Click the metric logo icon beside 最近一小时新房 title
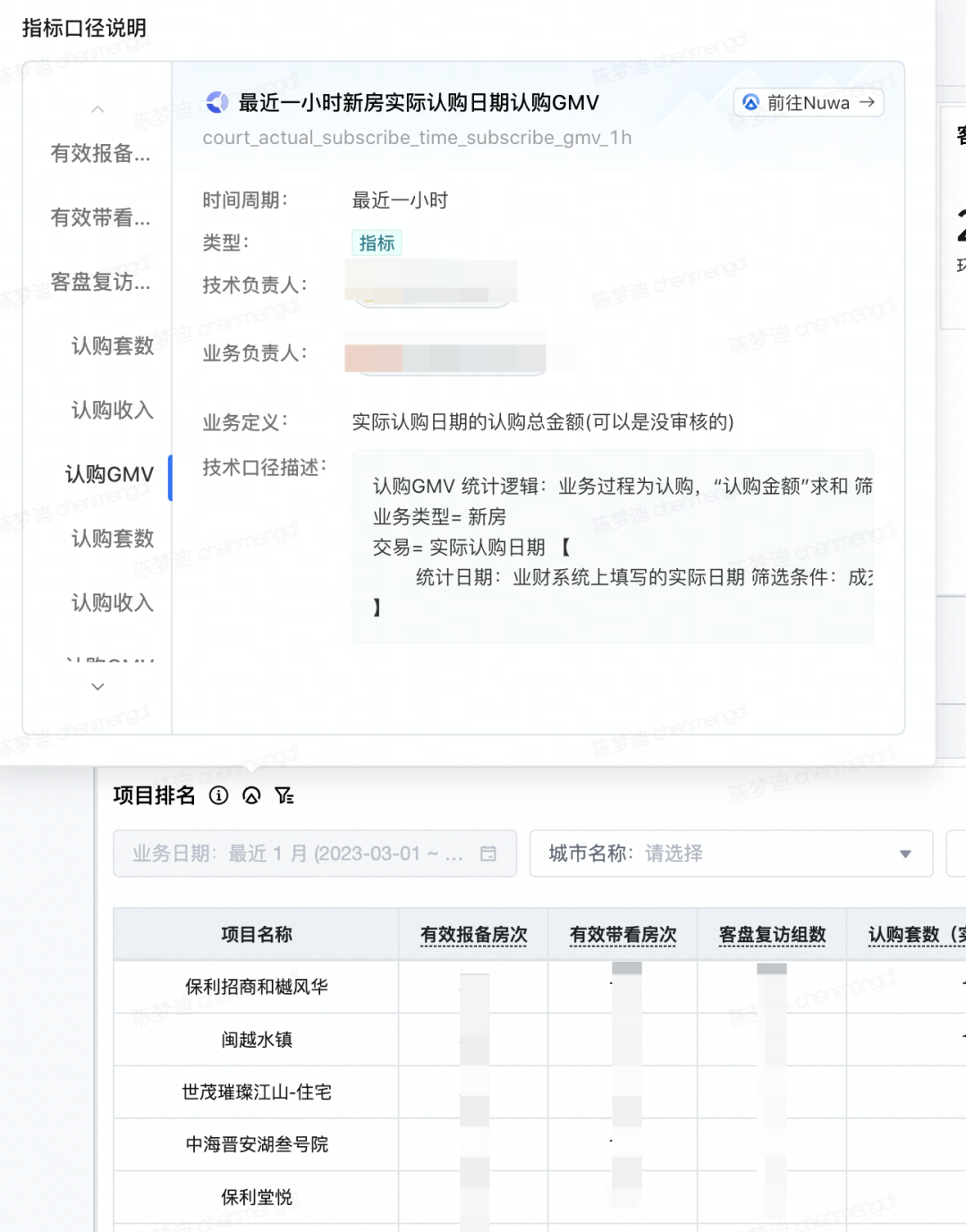966x1232 pixels. [217, 103]
